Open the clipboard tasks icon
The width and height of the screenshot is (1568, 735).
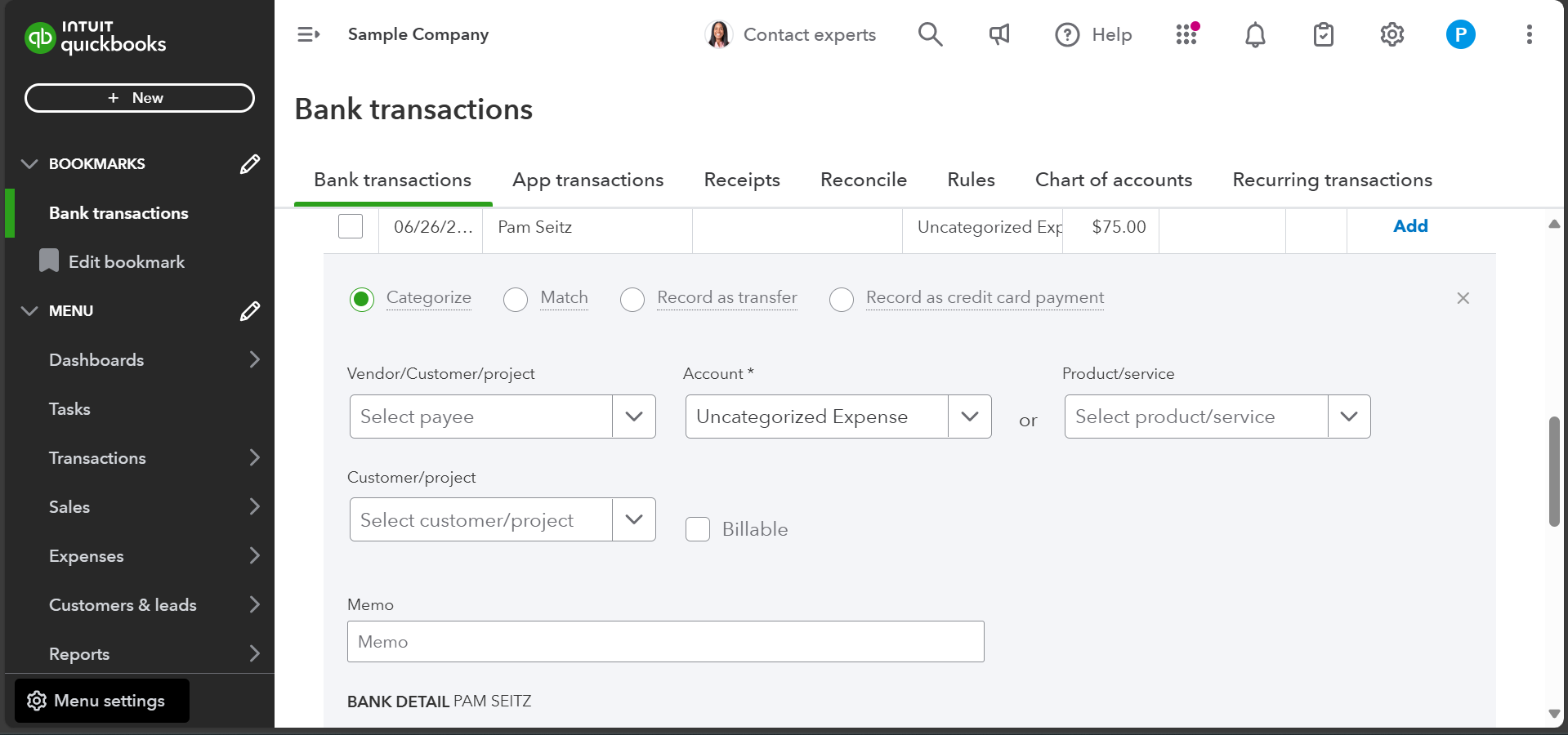coord(1323,34)
